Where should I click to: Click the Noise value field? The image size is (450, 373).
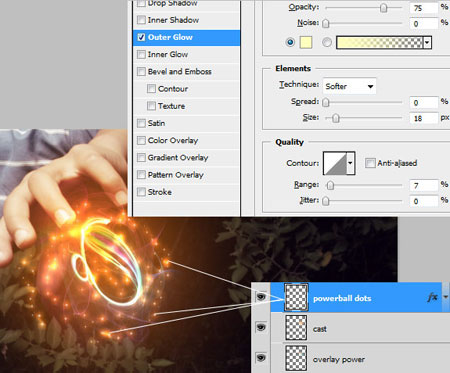(x=424, y=23)
